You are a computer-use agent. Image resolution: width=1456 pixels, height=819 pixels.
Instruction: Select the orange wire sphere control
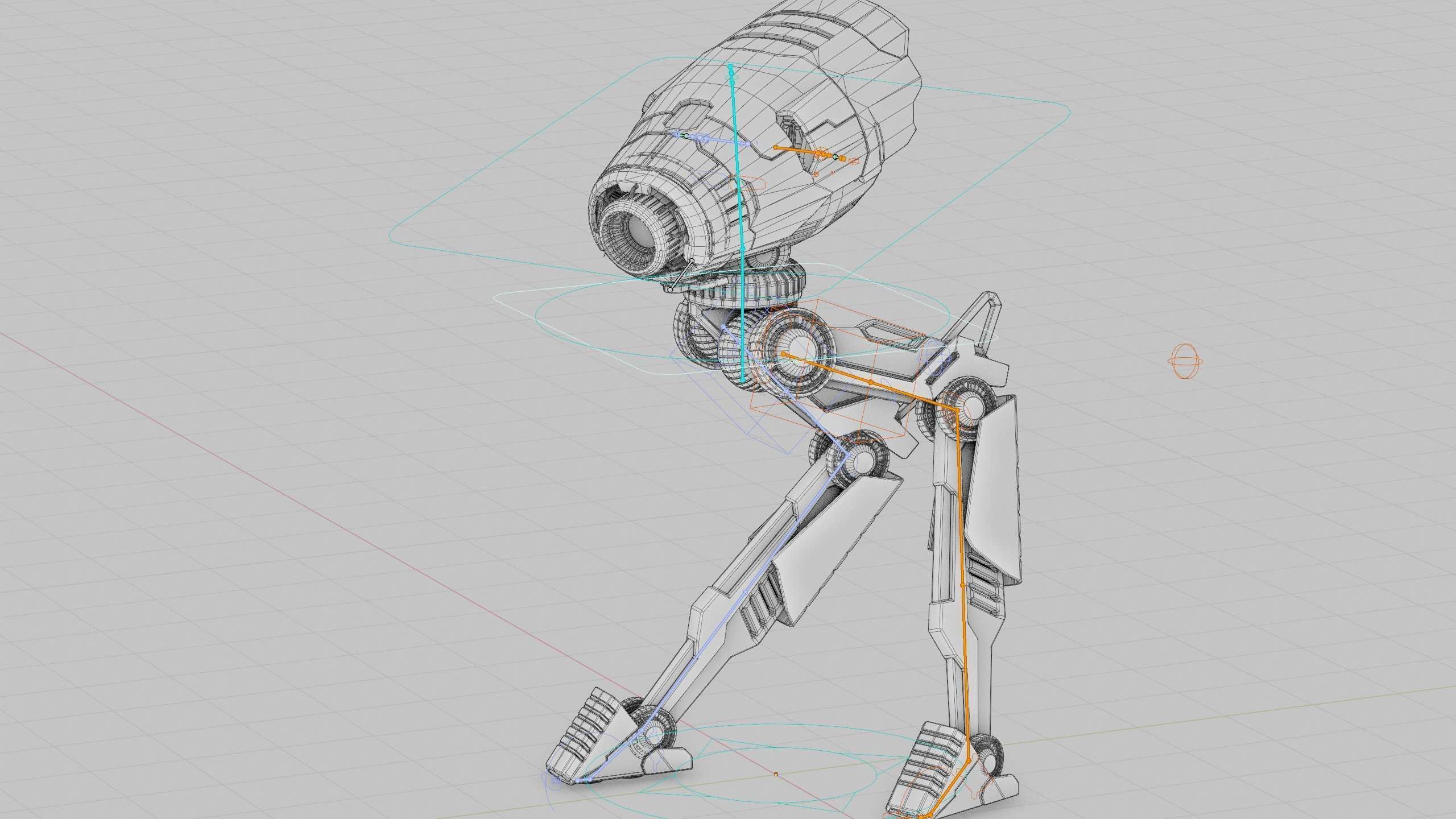1185,361
